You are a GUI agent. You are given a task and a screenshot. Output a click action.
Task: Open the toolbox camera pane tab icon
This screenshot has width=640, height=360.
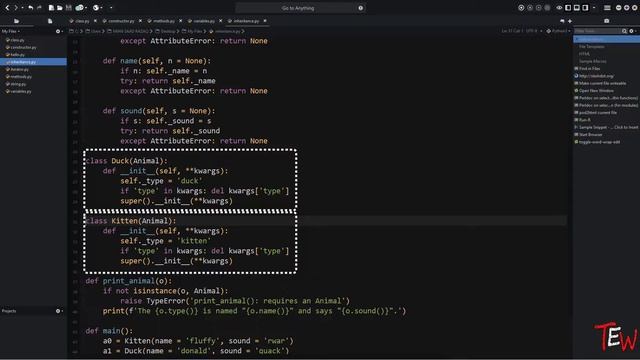(607, 21)
